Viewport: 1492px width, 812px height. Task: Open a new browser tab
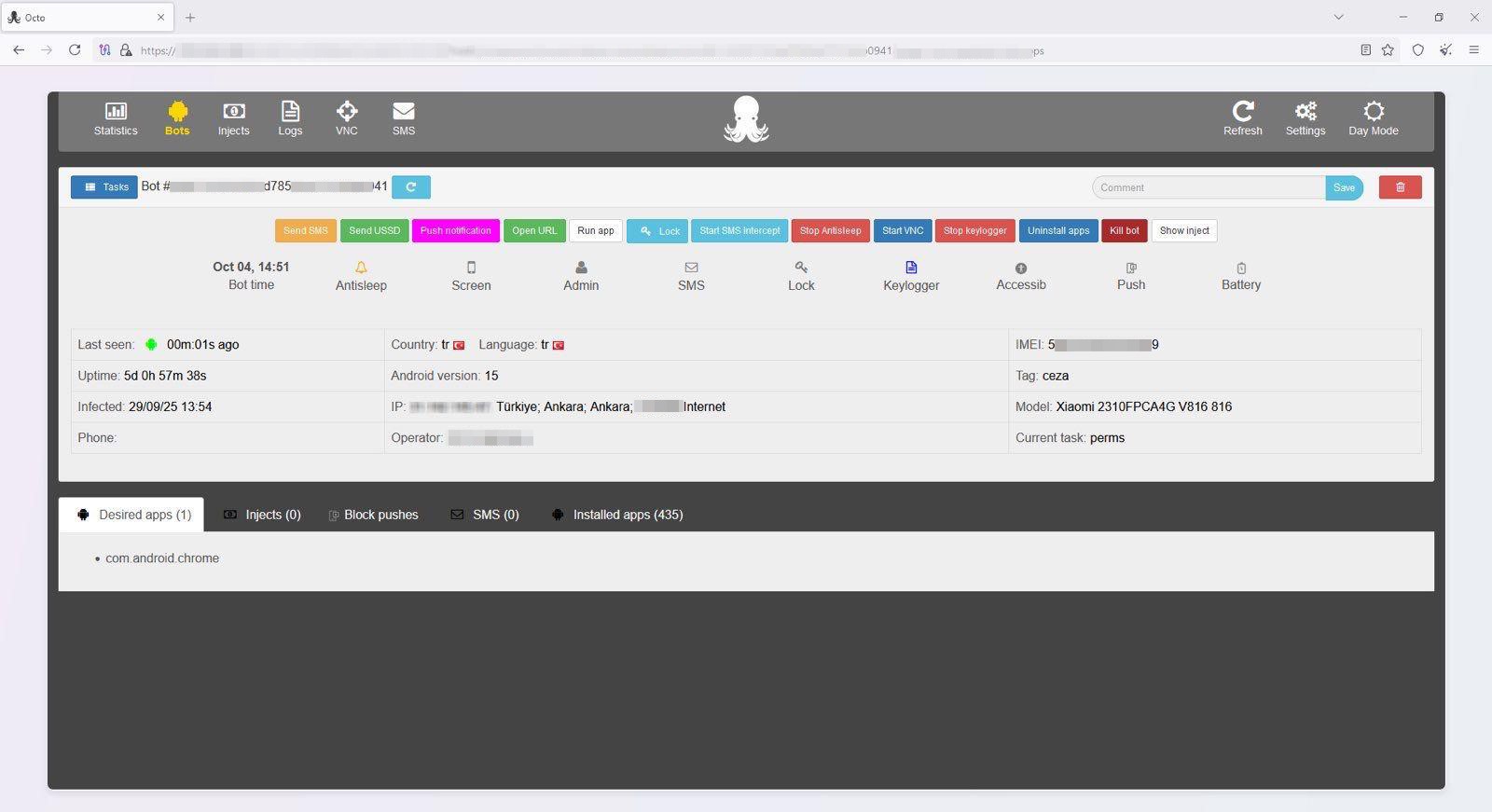pyautogui.click(x=190, y=17)
